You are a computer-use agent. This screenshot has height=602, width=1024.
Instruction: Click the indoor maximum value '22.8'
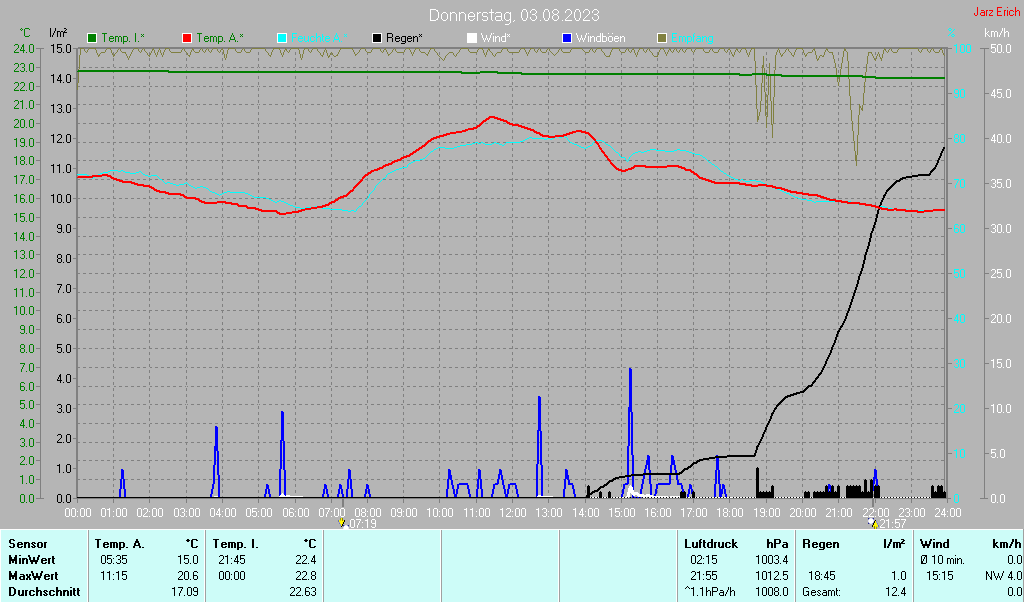tap(306, 576)
